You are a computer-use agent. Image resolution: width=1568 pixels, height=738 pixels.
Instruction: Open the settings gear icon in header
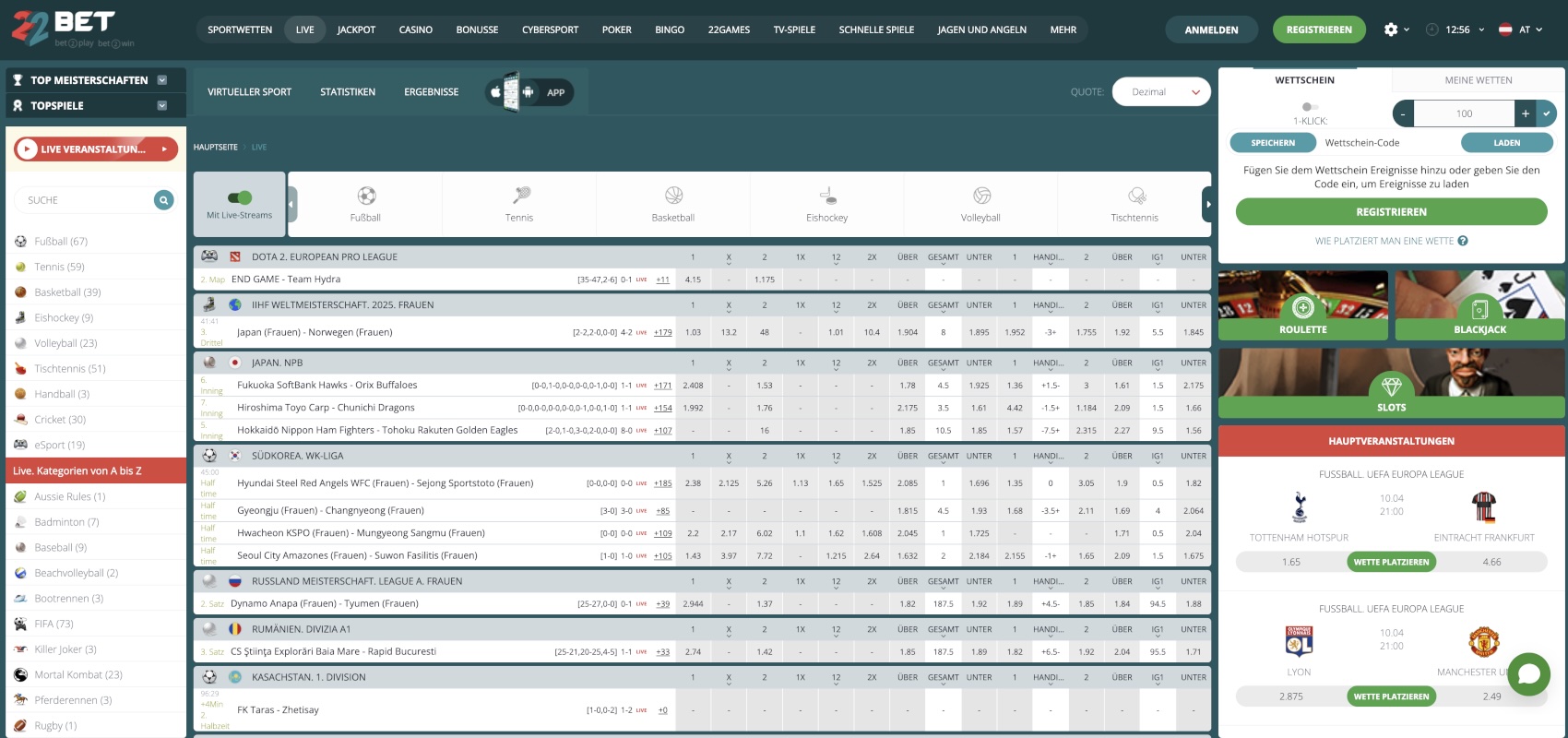1391,30
